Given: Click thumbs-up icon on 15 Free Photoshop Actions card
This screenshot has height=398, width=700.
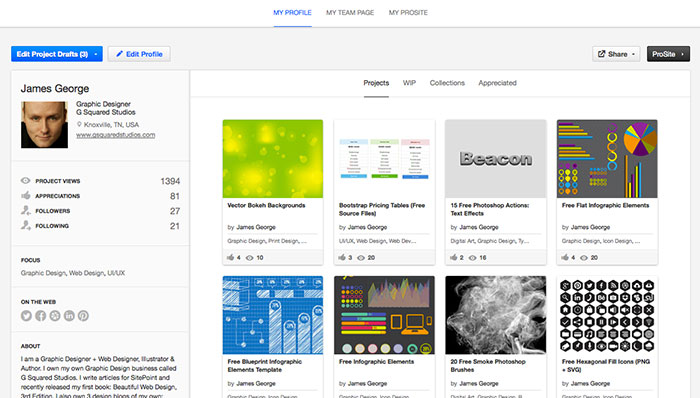Looking at the screenshot, I should coord(454,257).
